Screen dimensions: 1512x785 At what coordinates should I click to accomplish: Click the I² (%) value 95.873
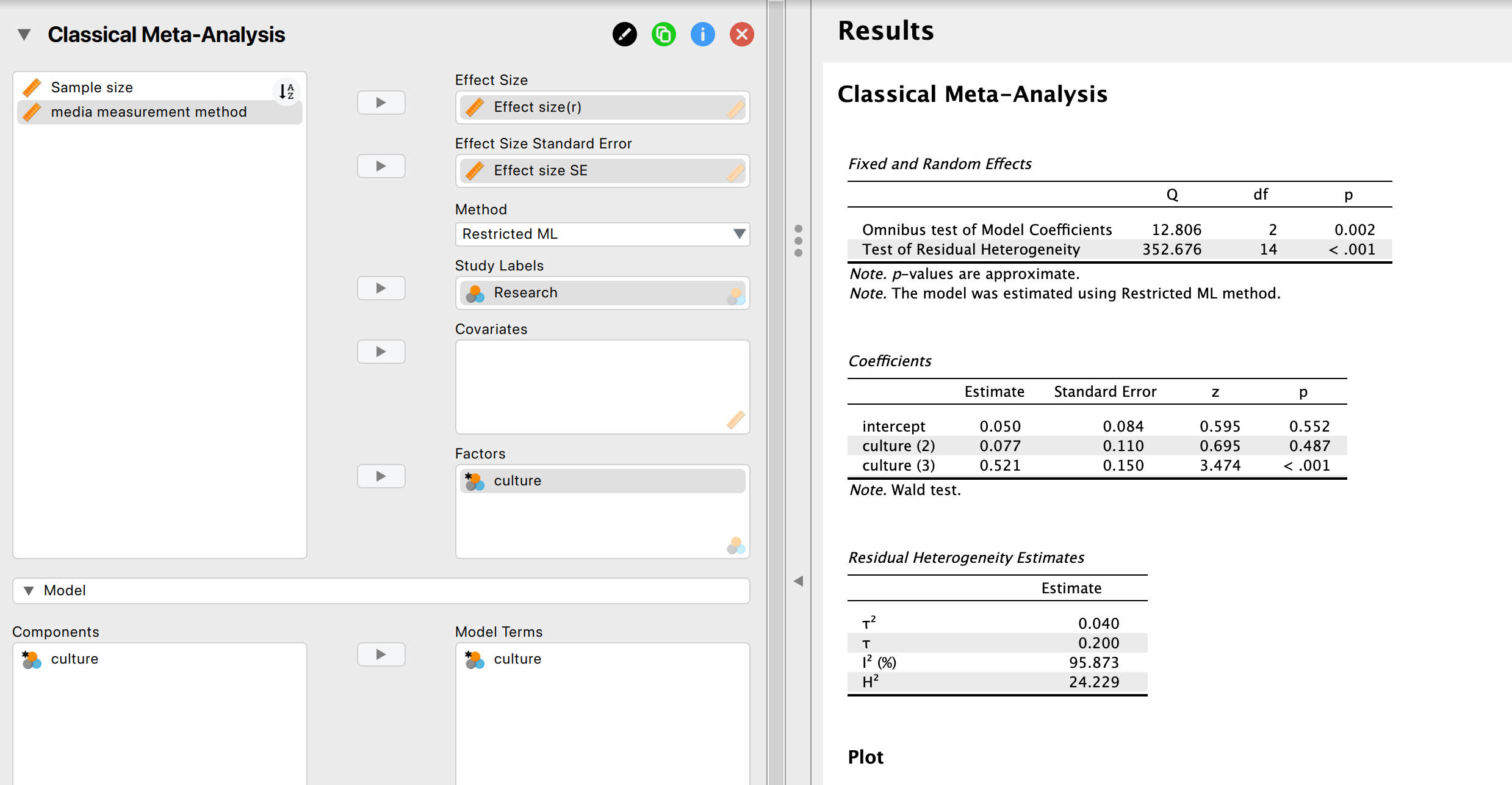1094,663
